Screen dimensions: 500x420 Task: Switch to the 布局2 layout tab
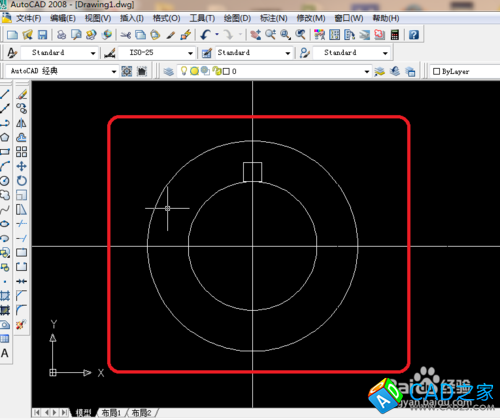pos(142,413)
